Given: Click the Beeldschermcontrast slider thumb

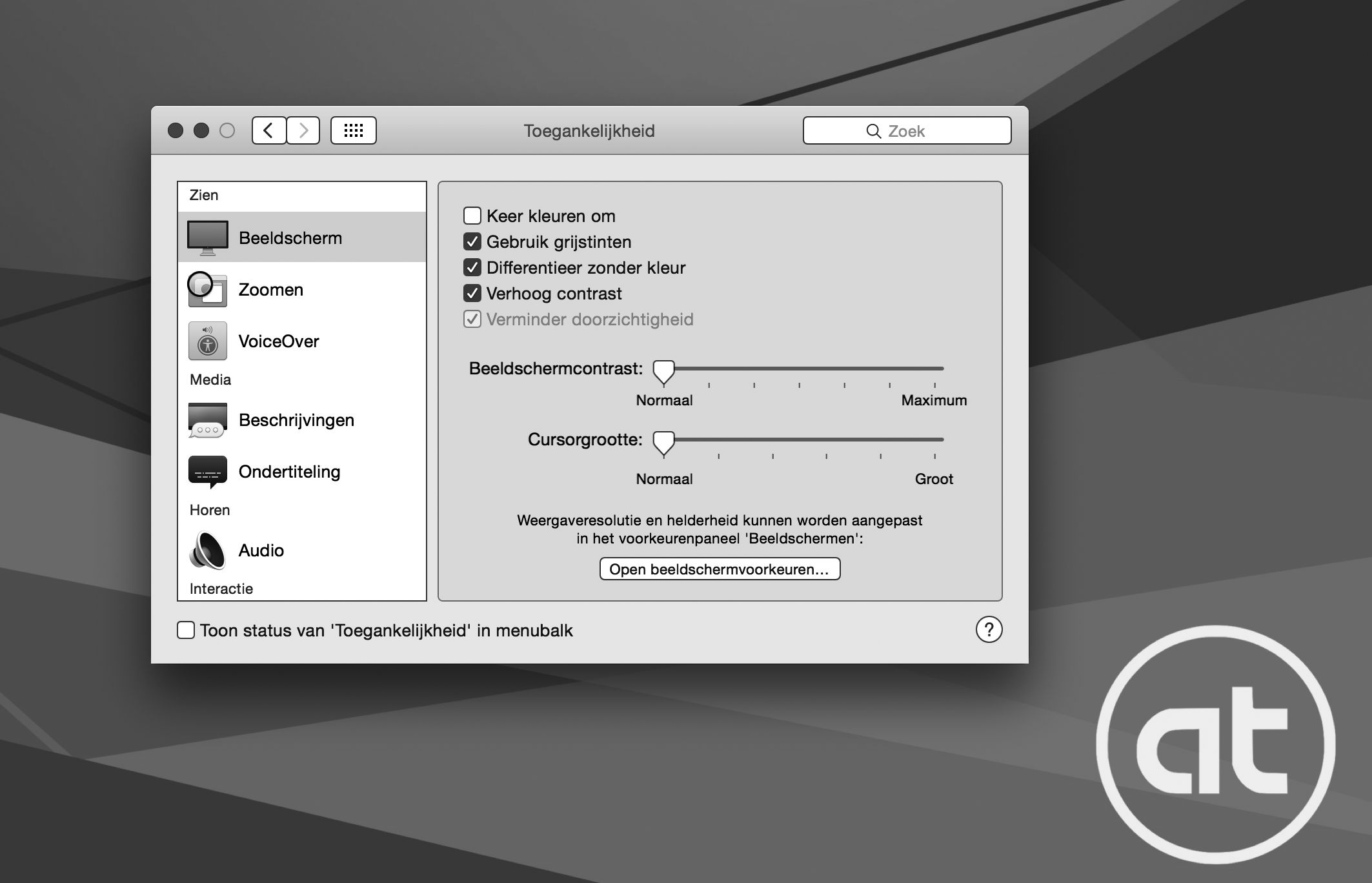Looking at the screenshot, I should point(663,371).
